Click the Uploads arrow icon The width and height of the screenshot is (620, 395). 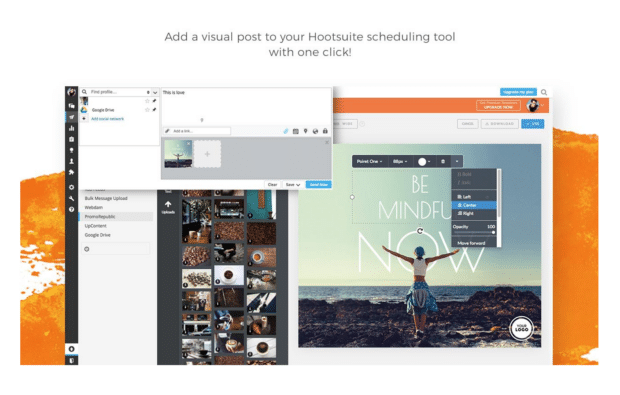point(168,204)
